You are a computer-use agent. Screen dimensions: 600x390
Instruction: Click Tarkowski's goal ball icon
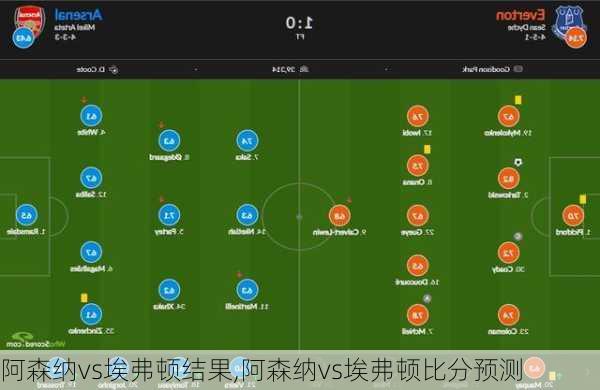click(x=518, y=162)
